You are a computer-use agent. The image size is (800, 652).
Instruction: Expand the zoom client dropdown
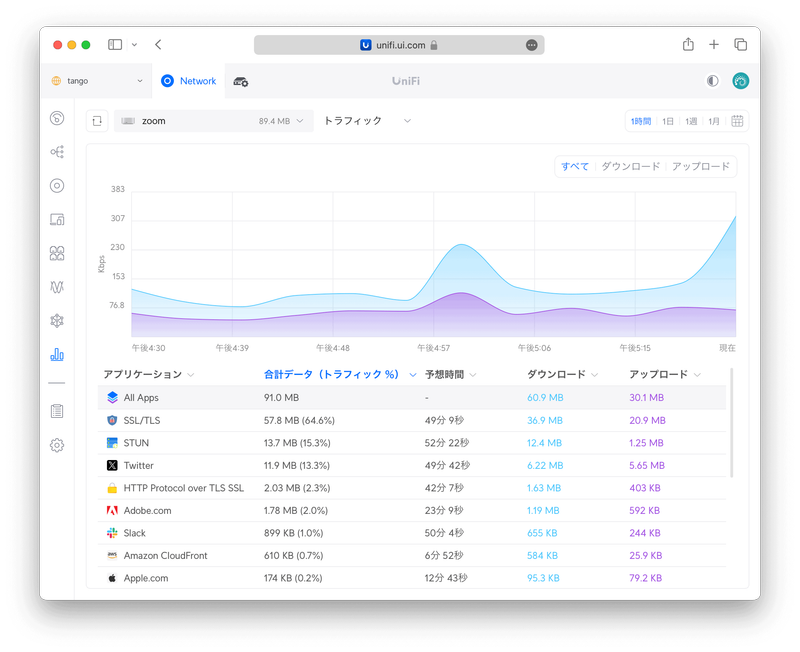tap(214, 121)
